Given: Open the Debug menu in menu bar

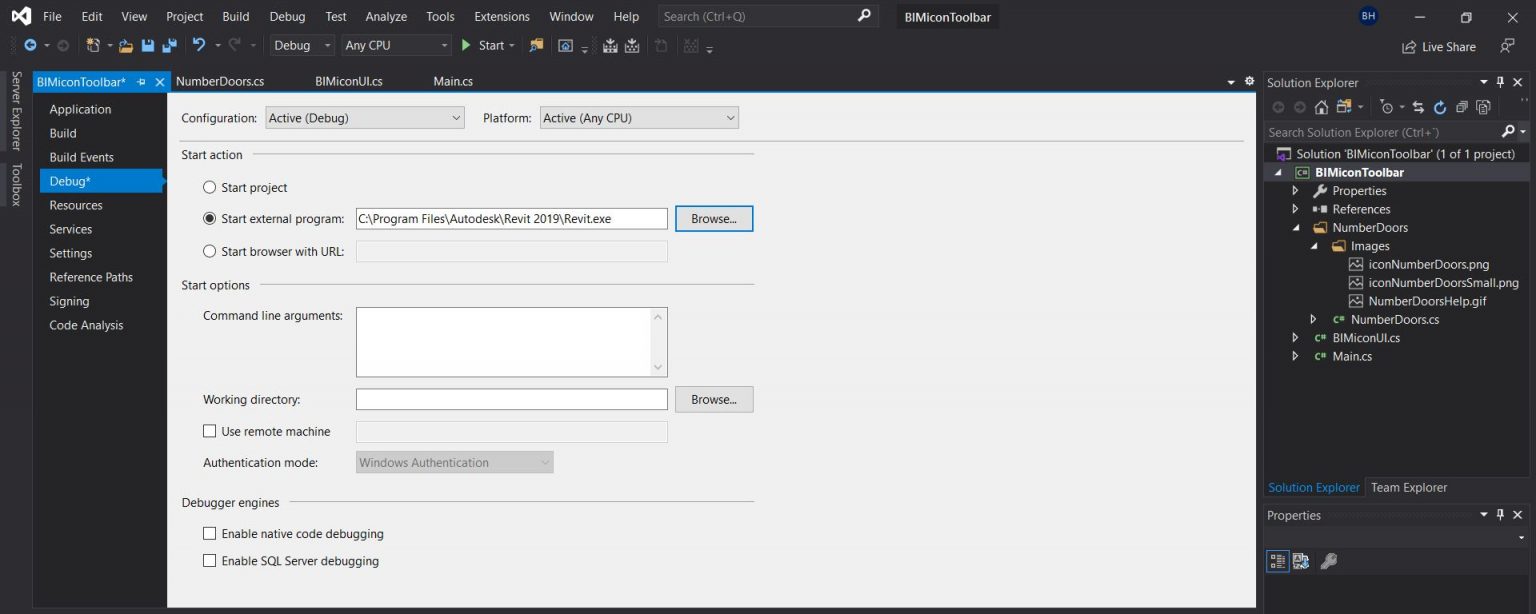Looking at the screenshot, I should (287, 16).
